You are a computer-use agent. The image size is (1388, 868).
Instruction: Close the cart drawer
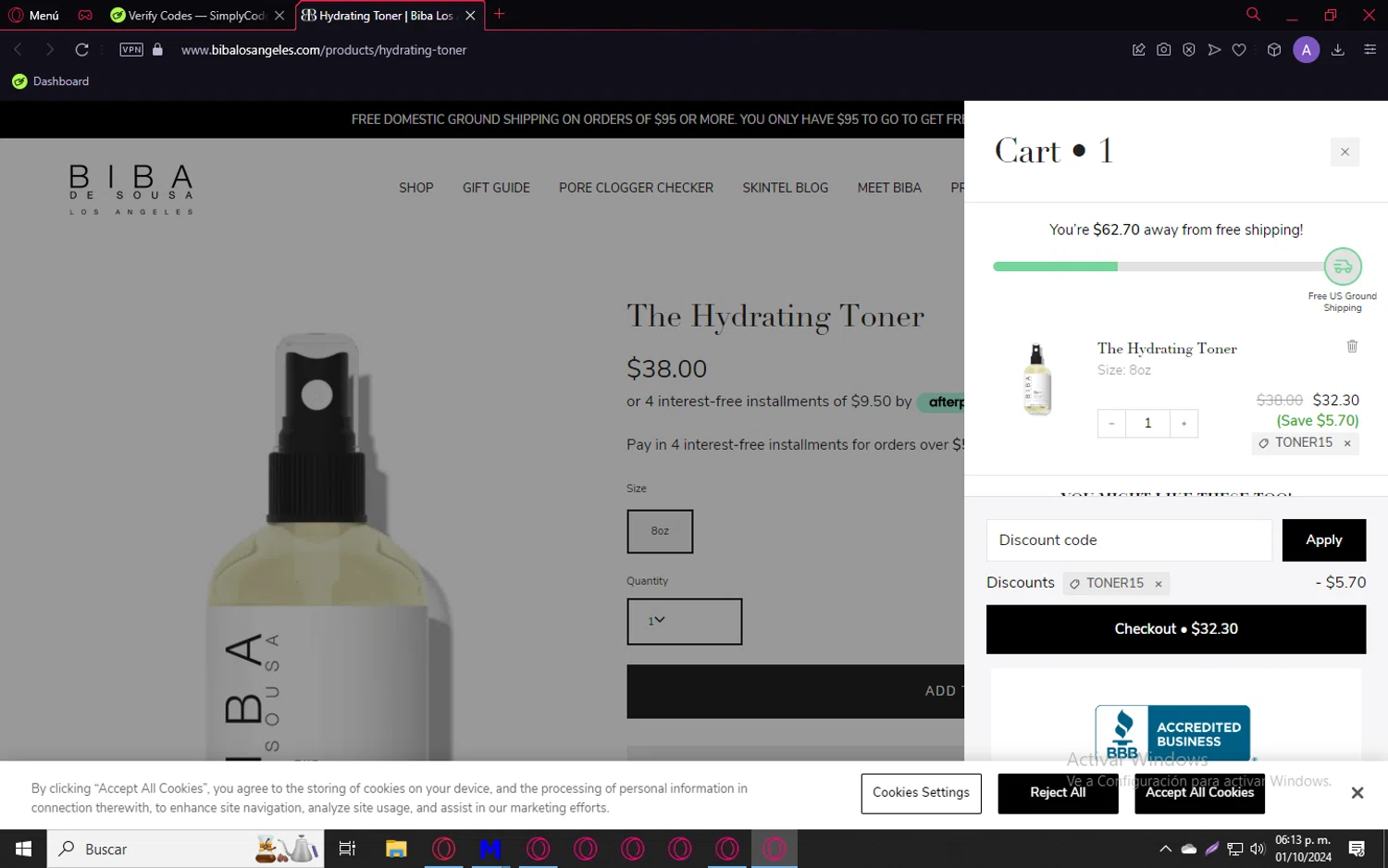1345,152
